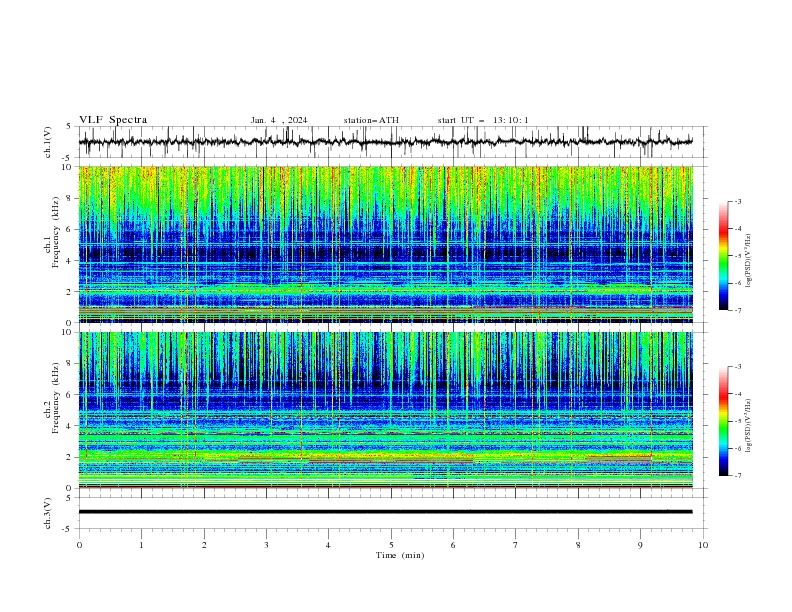
Task: Click the date 'Jan. 4 , 2024'
Action: click(x=279, y=120)
